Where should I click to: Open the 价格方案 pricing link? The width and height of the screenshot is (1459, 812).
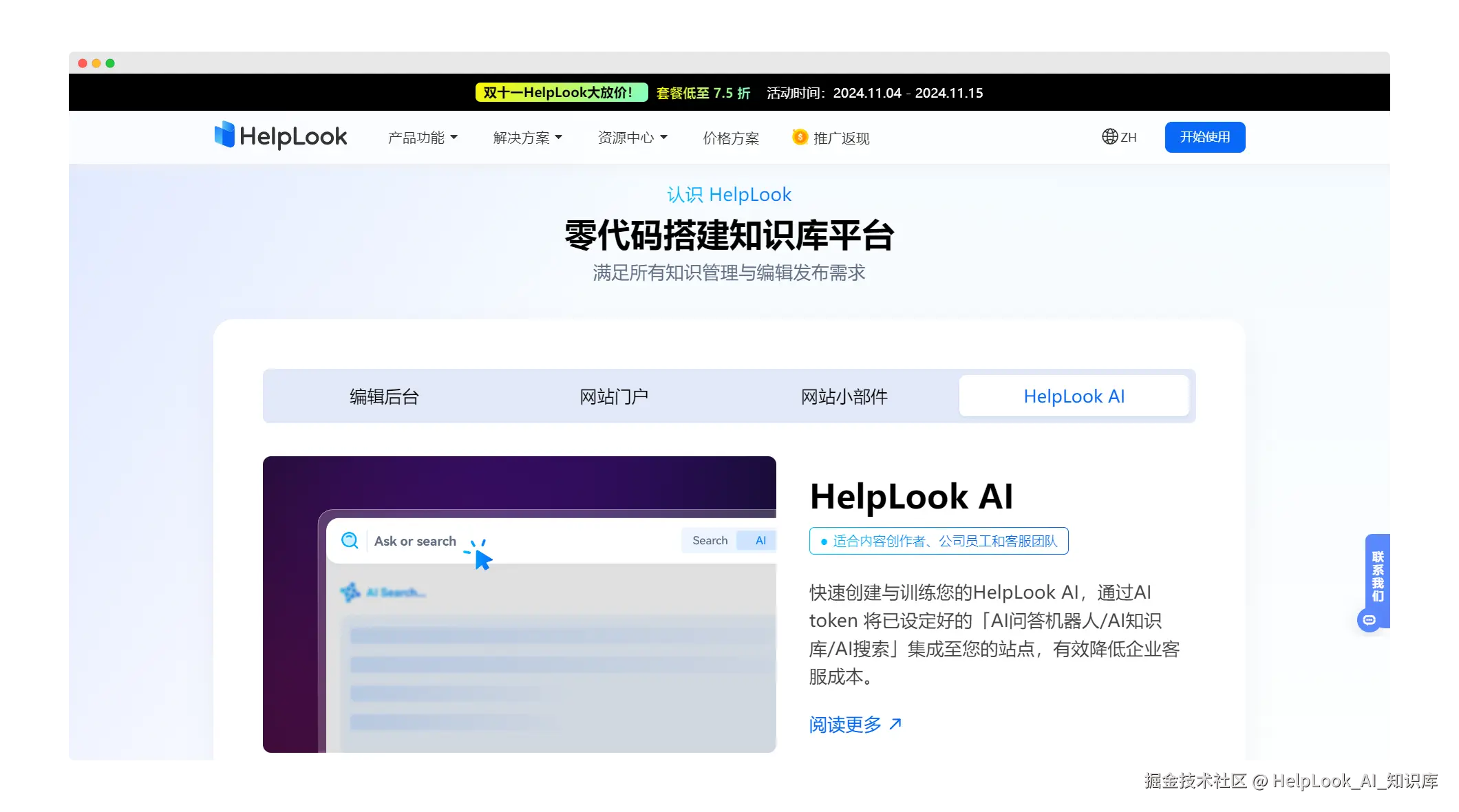click(x=731, y=138)
